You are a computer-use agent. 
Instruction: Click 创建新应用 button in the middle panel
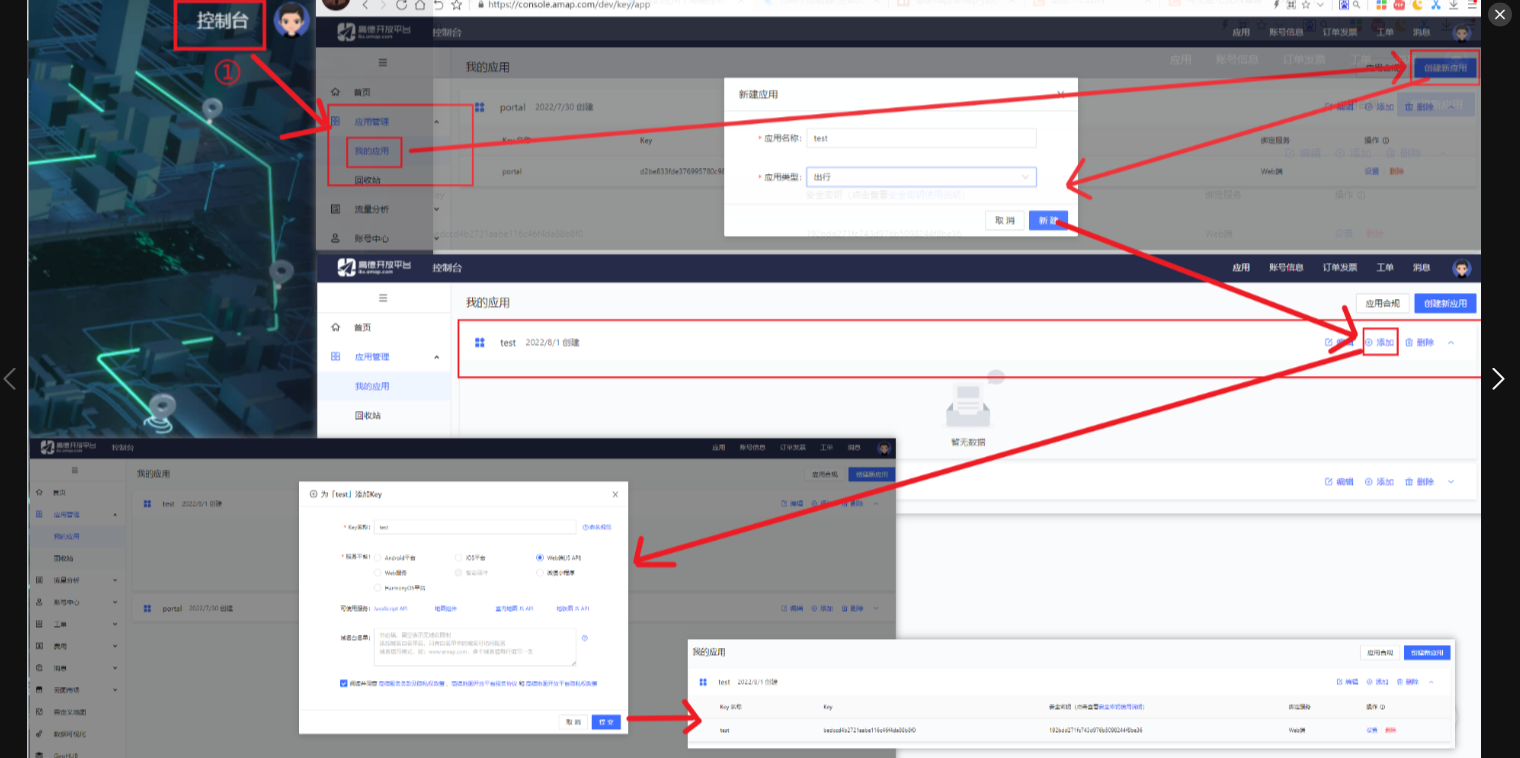1446,304
